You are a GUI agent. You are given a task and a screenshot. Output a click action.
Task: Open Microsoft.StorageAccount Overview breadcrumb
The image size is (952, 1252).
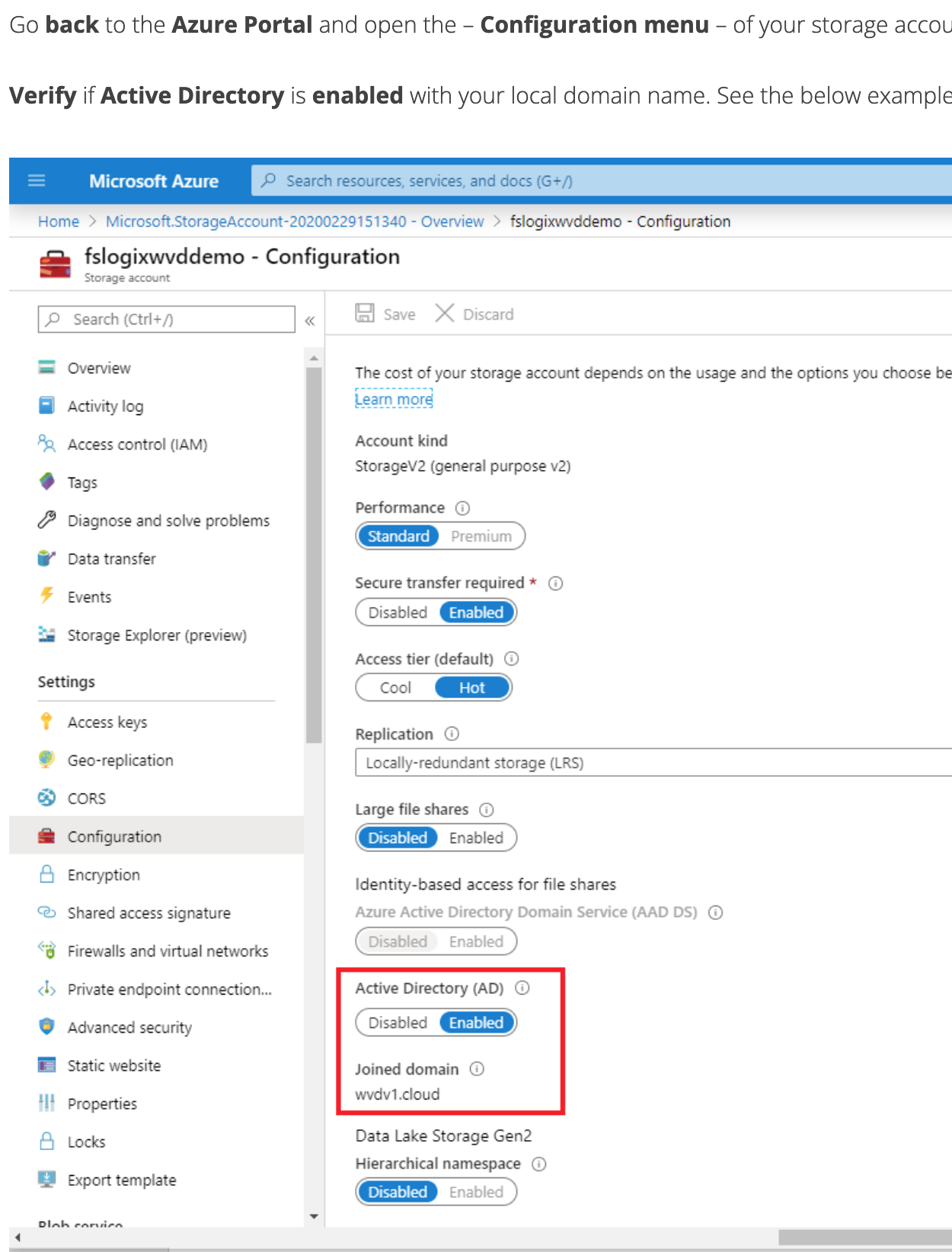click(x=295, y=221)
